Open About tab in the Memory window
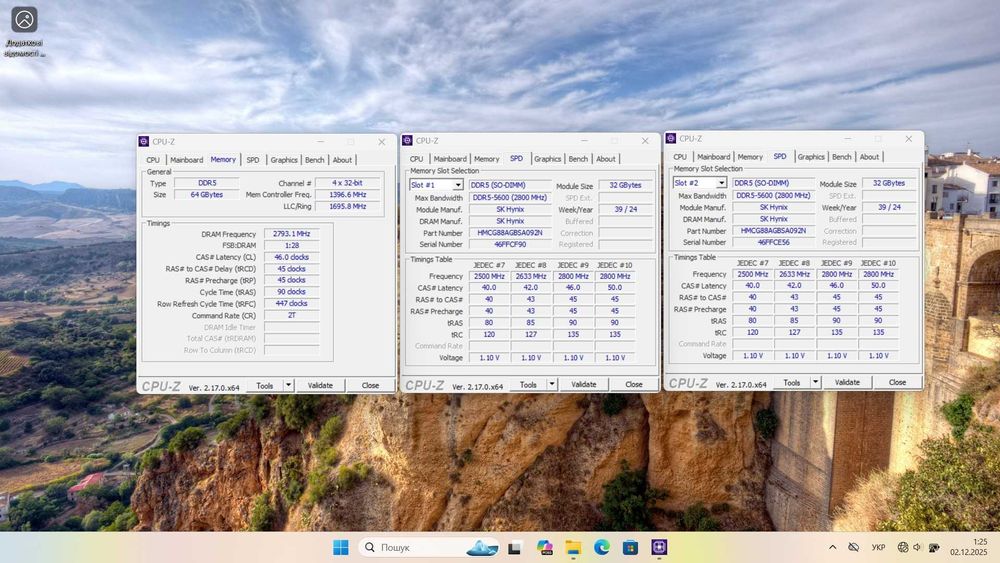Screen dimensions: 1000x563 [x=342, y=160]
